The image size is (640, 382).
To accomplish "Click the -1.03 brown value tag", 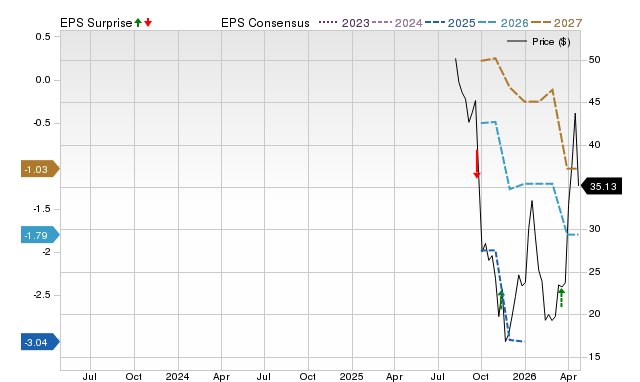I will click(40, 169).
